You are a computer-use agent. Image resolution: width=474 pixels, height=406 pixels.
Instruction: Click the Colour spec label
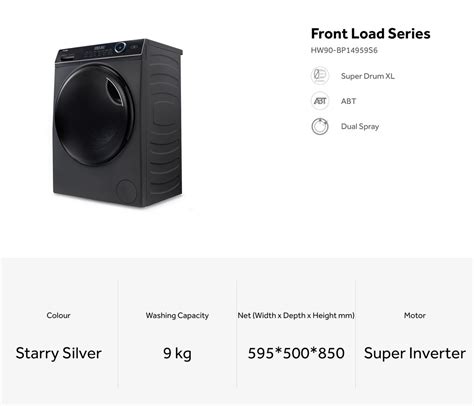tap(59, 315)
